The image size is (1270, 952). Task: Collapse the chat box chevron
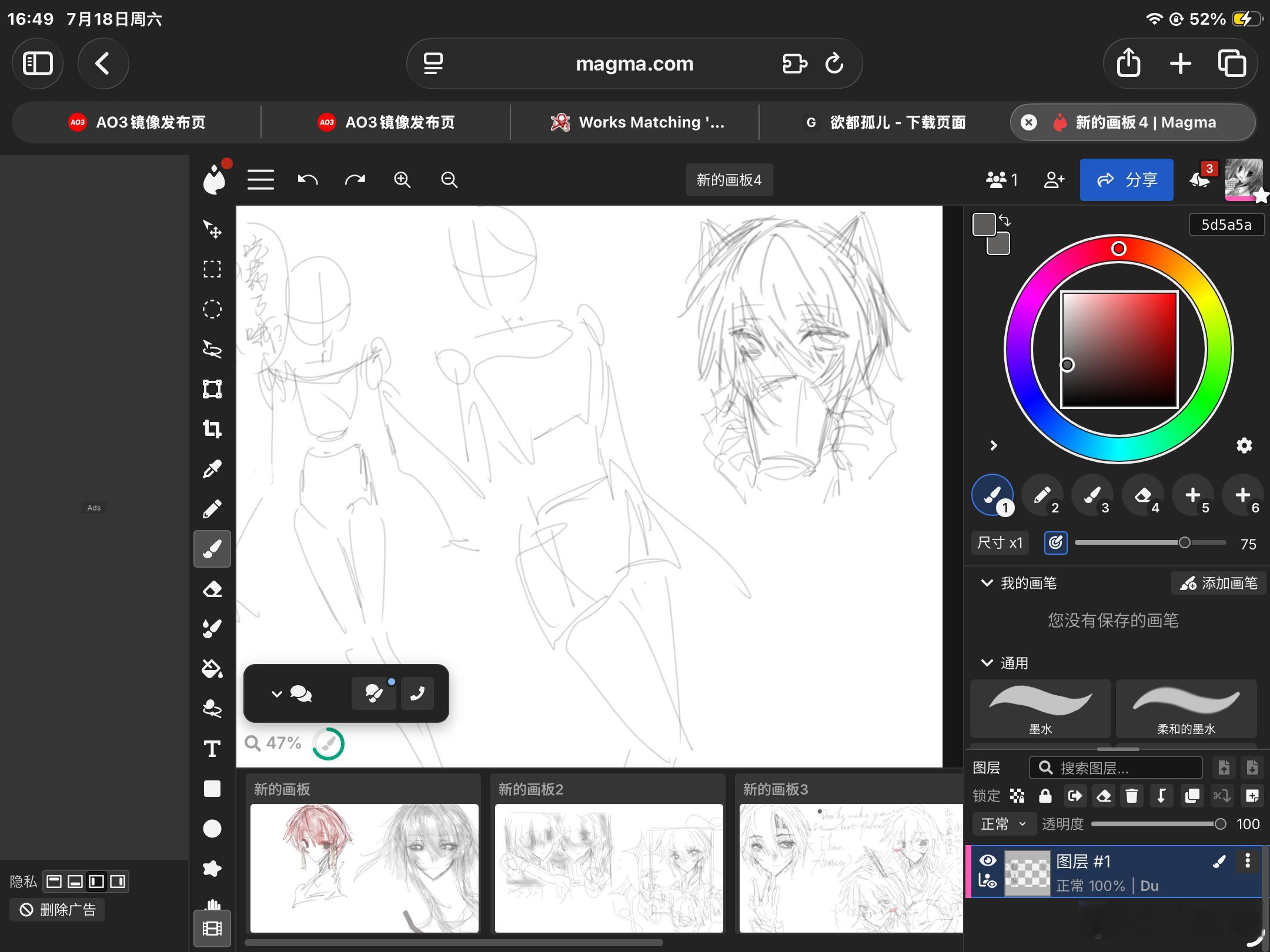(x=276, y=694)
